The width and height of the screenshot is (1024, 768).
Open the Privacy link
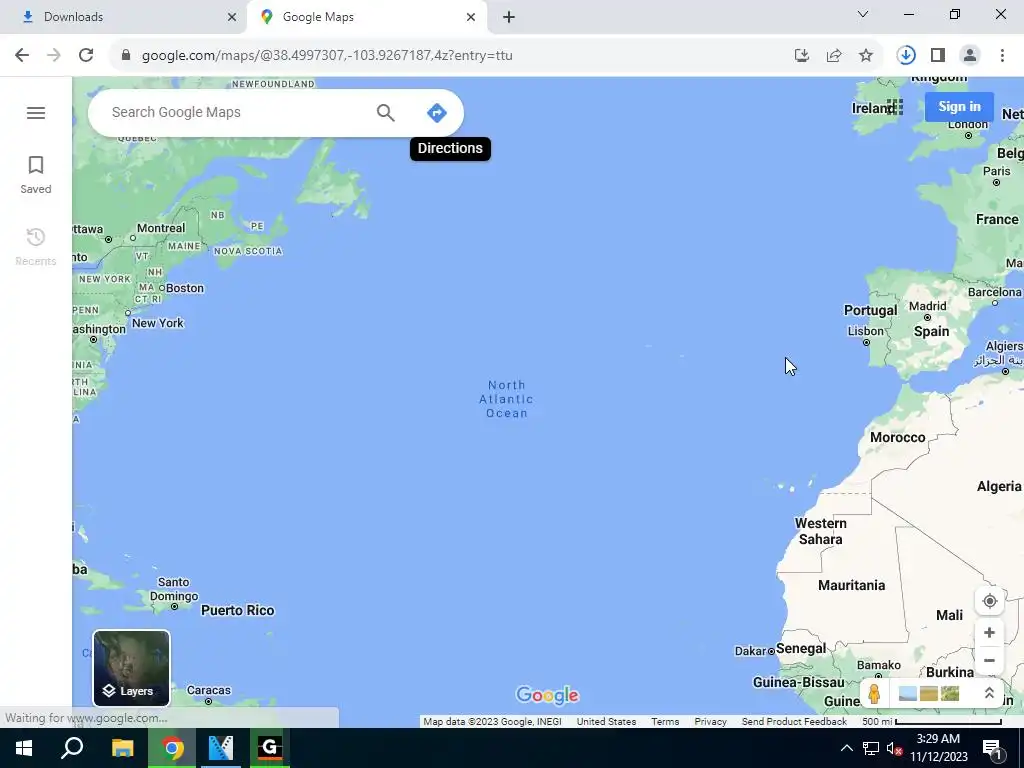point(711,722)
